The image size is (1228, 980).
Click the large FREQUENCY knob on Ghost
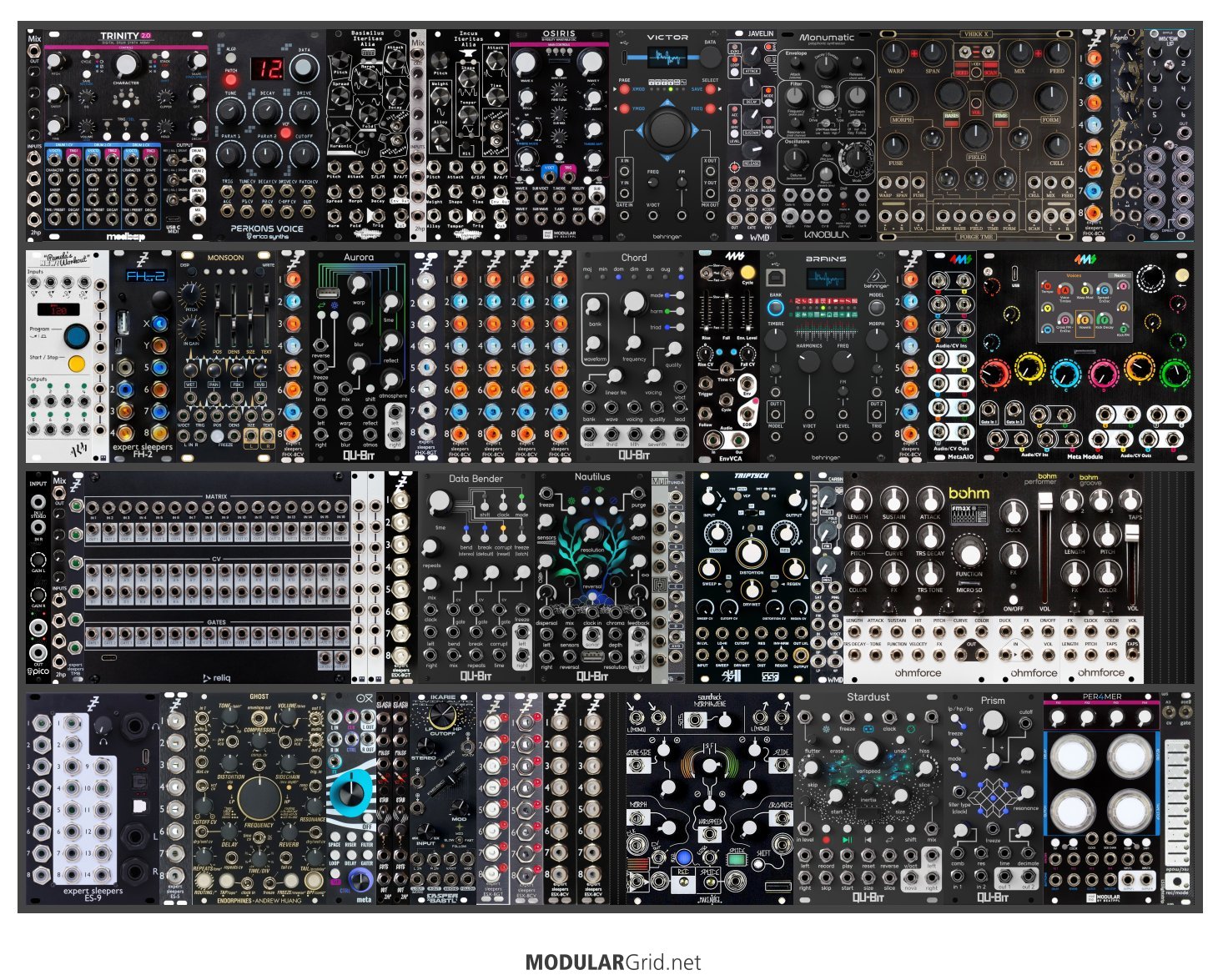click(x=259, y=797)
